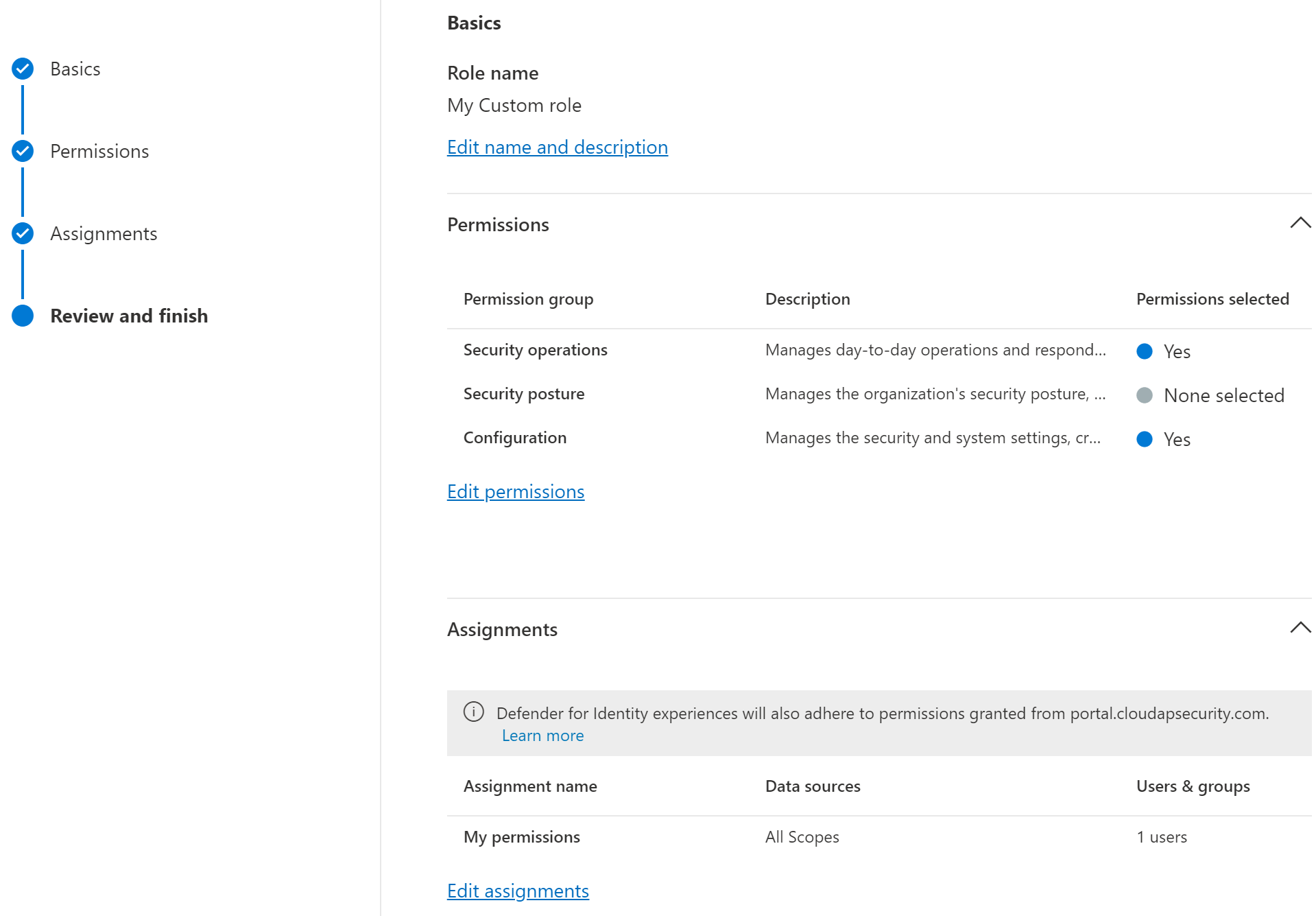Go to Basics step in wizard
The width and height of the screenshot is (1316, 916).
[75, 69]
